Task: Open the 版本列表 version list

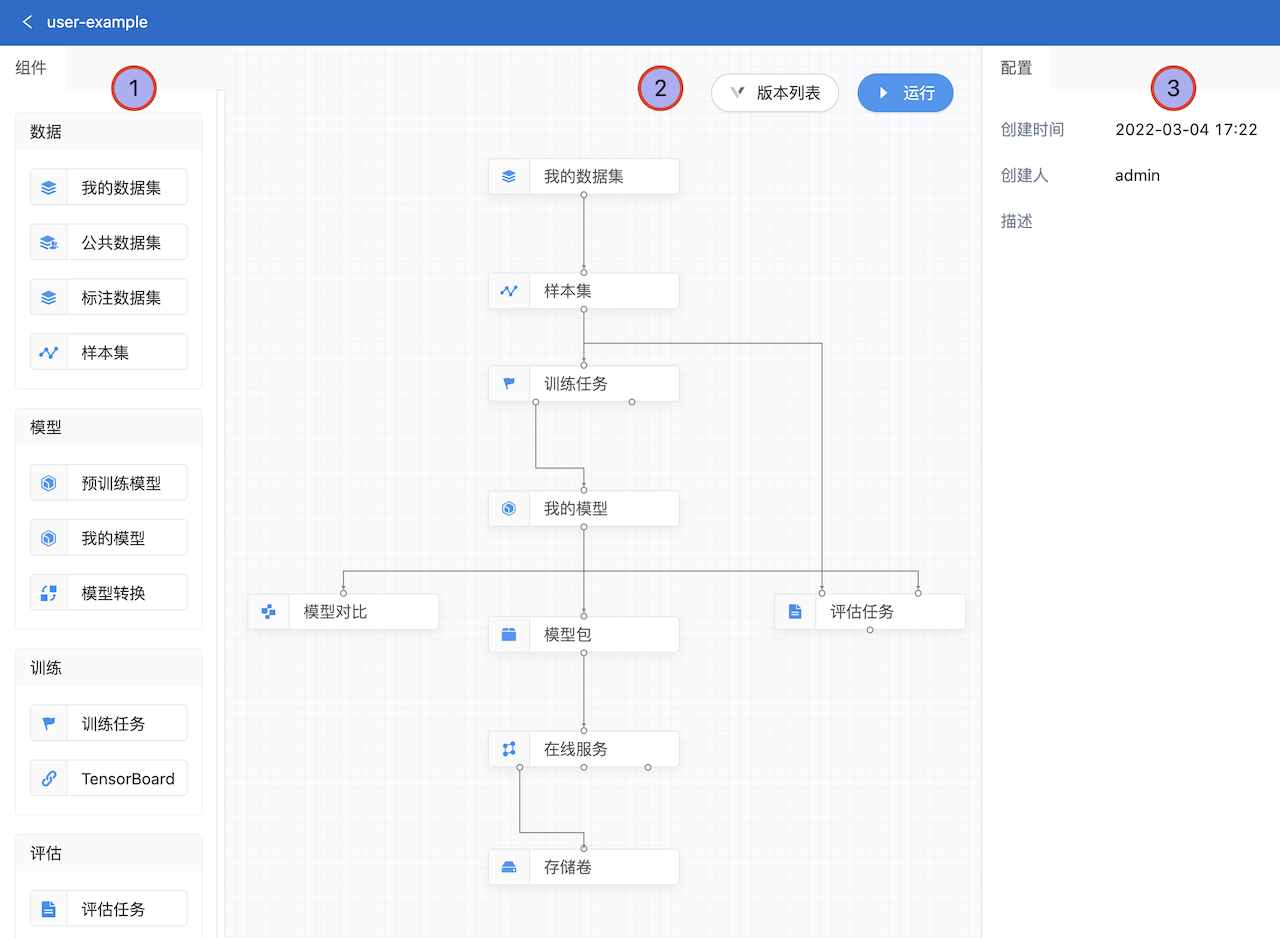Action: coord(775,93)
